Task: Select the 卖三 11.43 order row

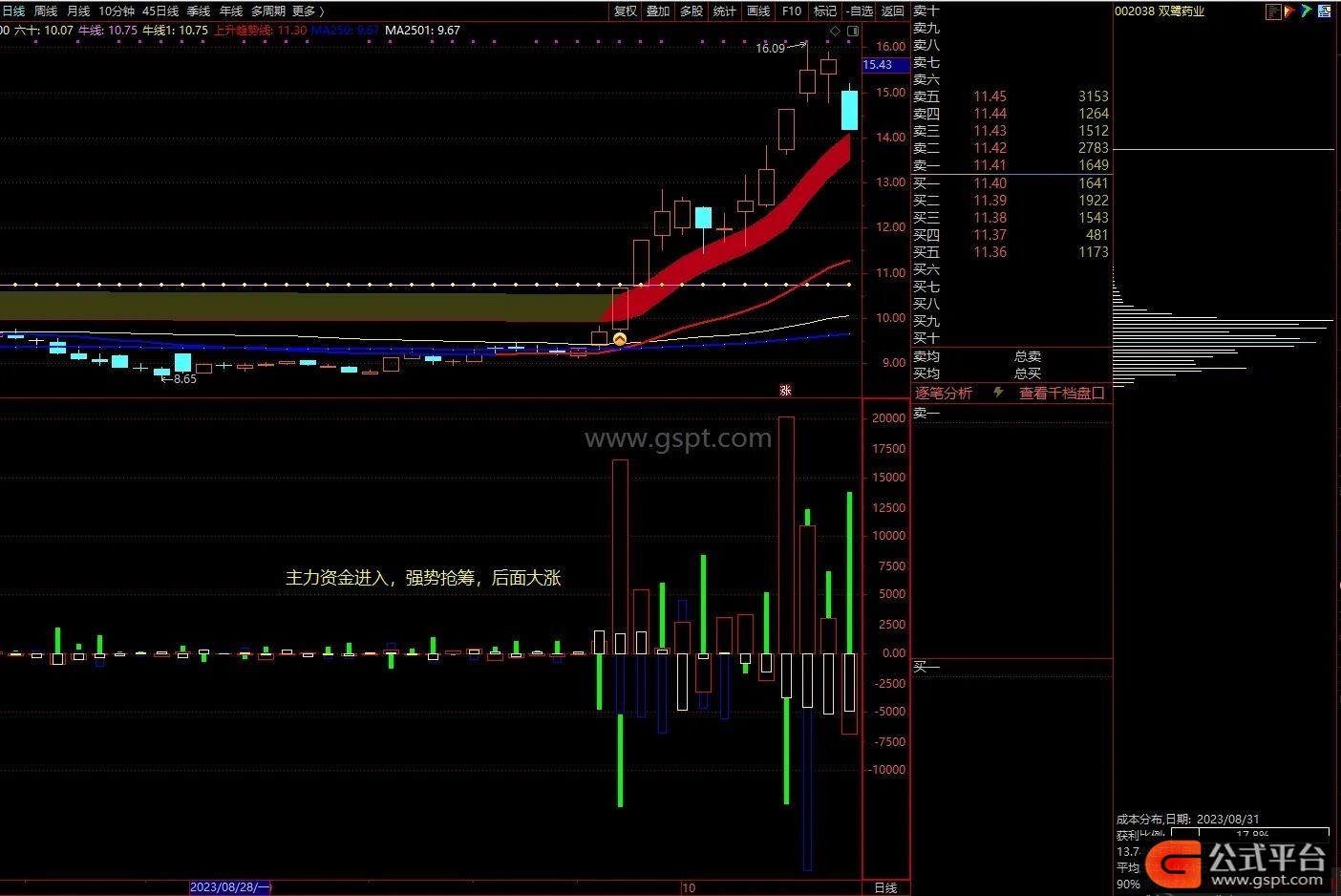Action: click(x=1011, y=131)
